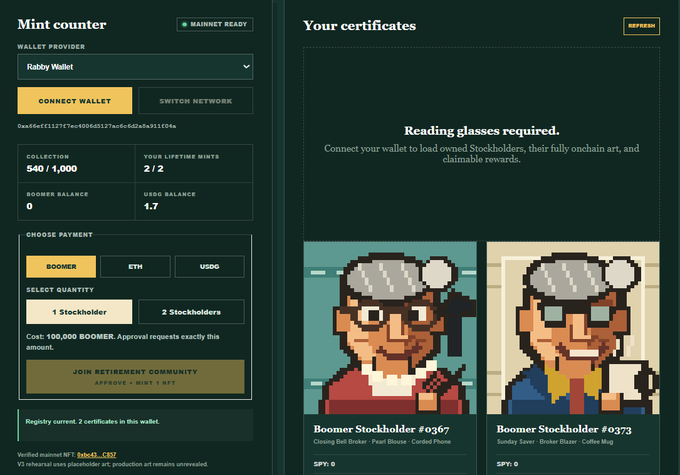Choose the 1 Stockholder quantity option
This screenshot has width=680, height=475.
pos(79,312)
